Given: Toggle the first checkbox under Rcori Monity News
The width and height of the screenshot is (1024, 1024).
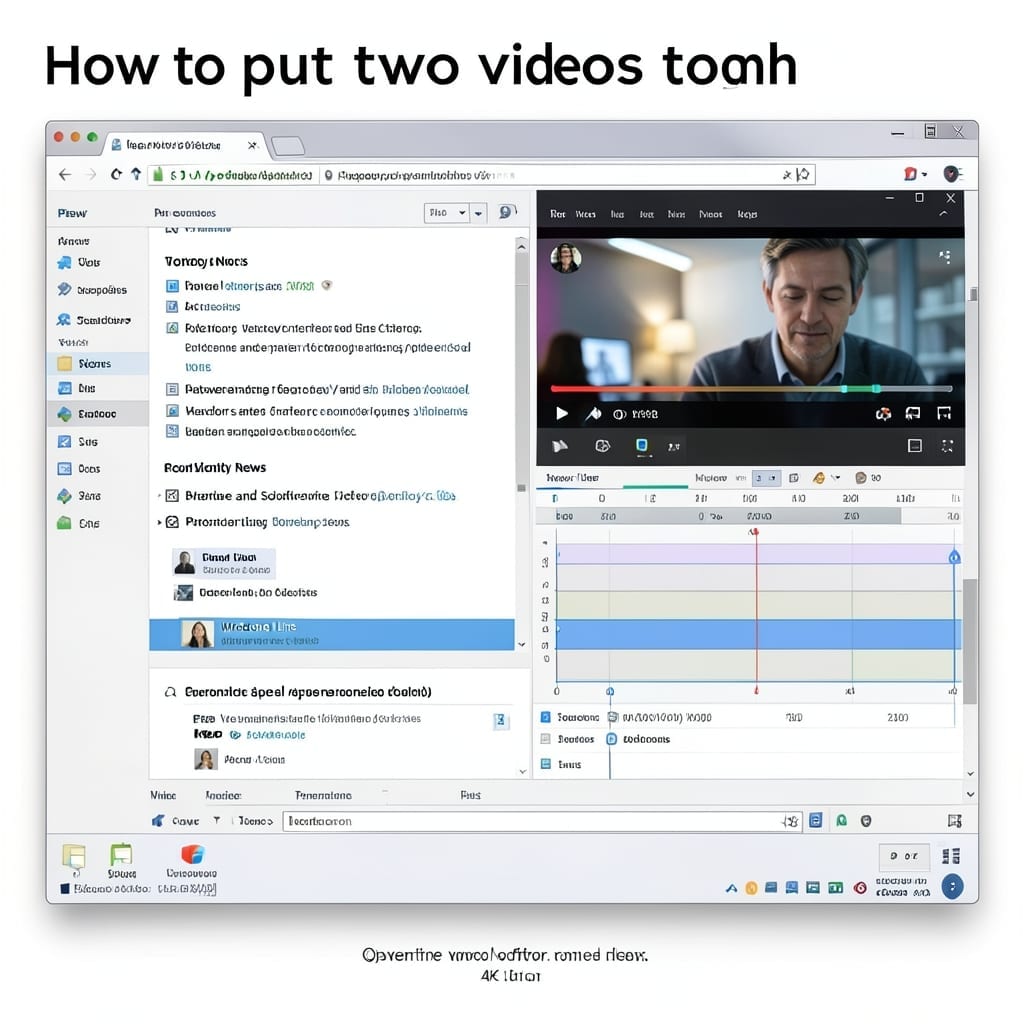Looking at the screenshot, I should click(172, 496).
